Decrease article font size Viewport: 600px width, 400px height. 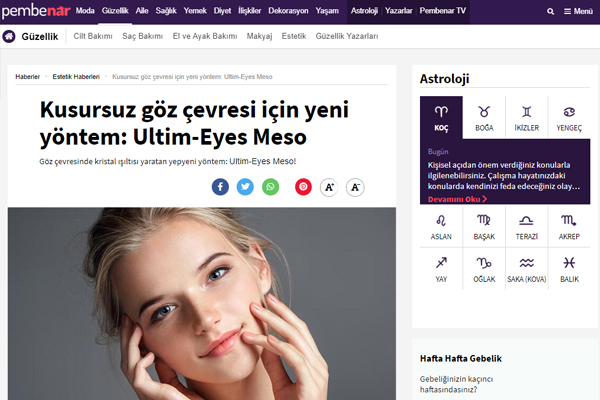354,187
